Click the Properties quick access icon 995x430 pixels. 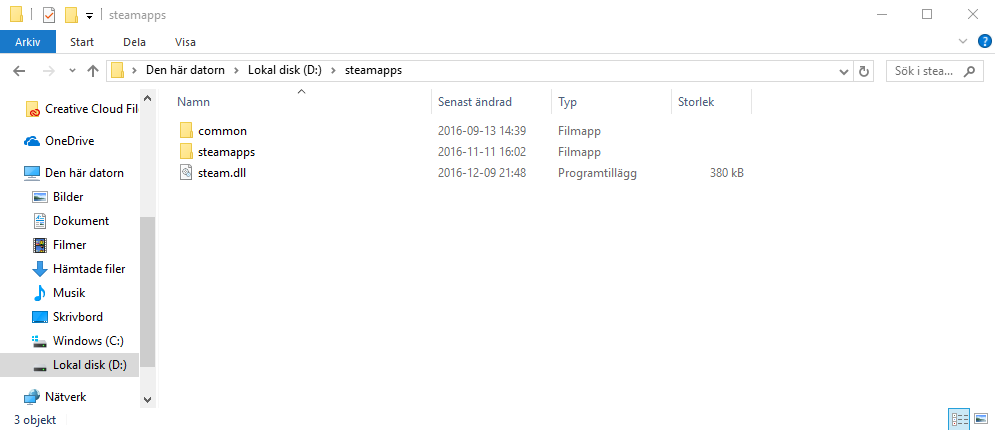(49, 15)
